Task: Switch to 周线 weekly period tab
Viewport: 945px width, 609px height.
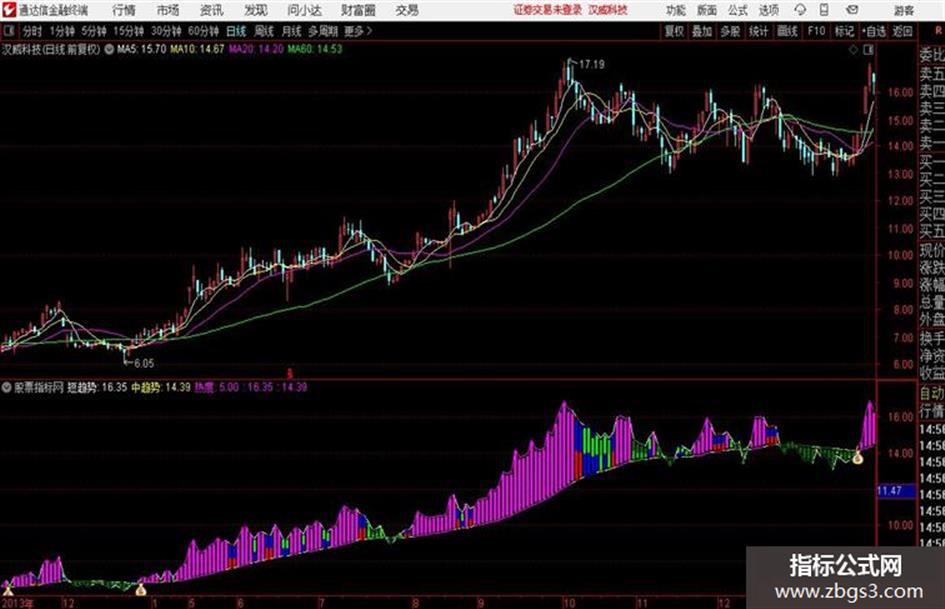Action: pyautogui.click(x=264, y=31)
